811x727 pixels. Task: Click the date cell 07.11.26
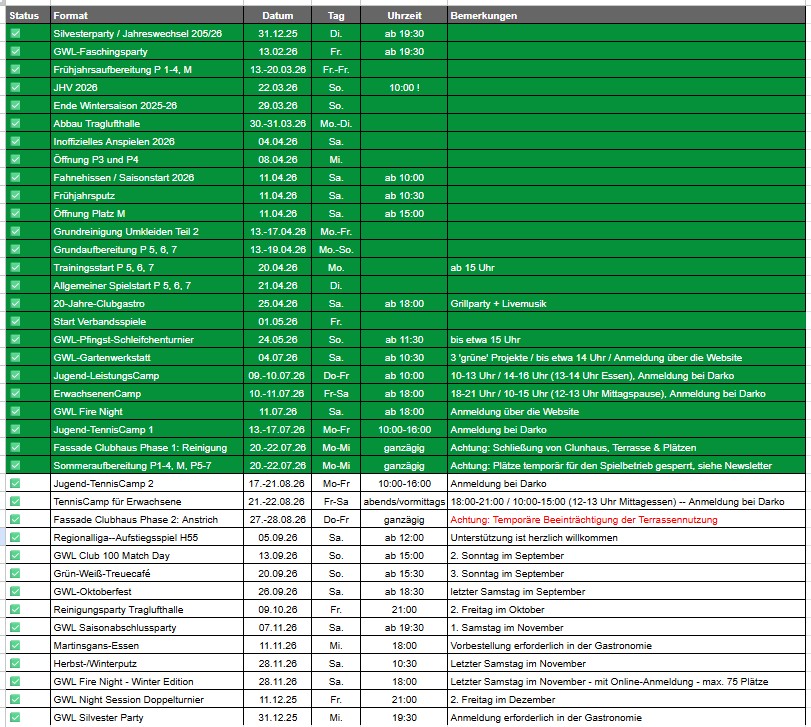278,627
